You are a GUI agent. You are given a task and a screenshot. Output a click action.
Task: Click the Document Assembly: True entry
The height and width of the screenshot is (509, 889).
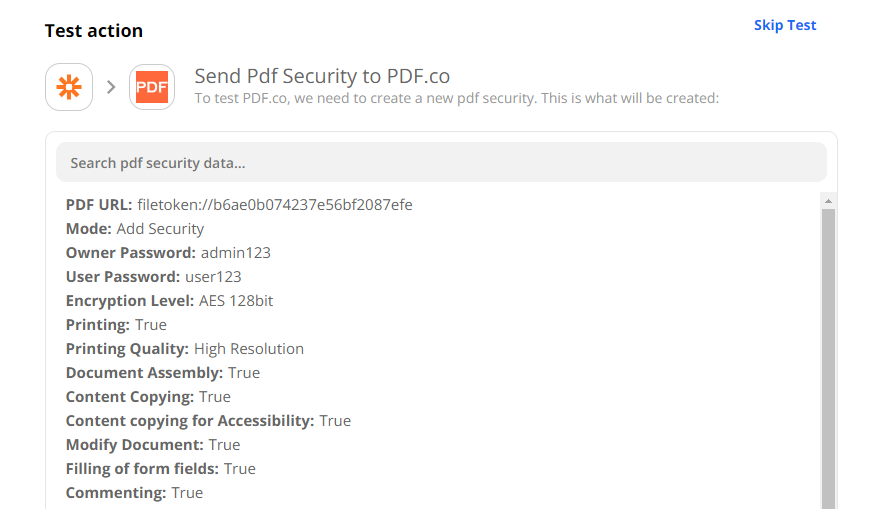[163, 373]
